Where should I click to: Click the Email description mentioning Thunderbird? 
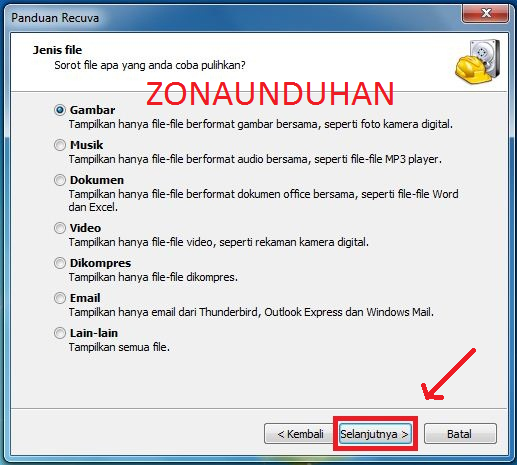click(x=251, y=312)
